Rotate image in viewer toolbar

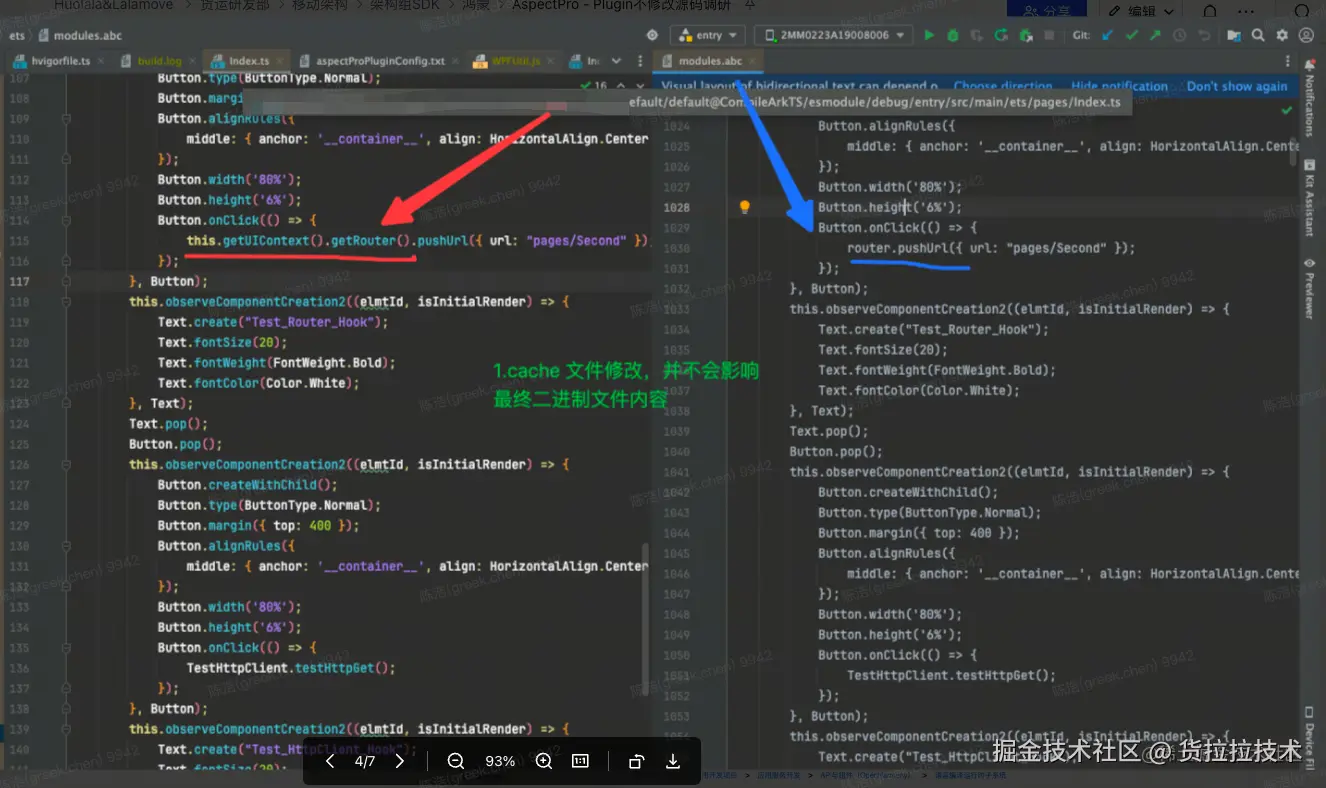[x=636, y=761]
